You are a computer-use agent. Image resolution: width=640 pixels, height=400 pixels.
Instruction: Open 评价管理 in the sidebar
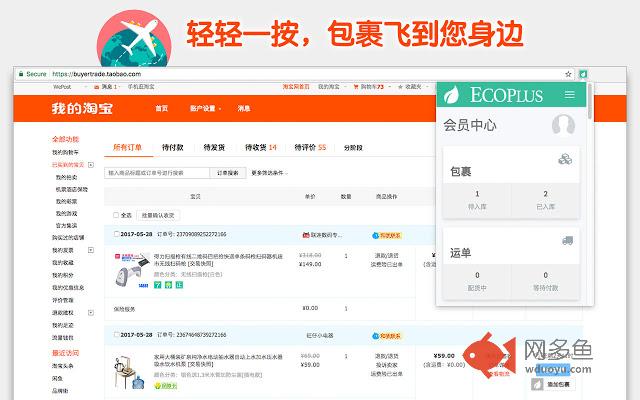(63, 300)
